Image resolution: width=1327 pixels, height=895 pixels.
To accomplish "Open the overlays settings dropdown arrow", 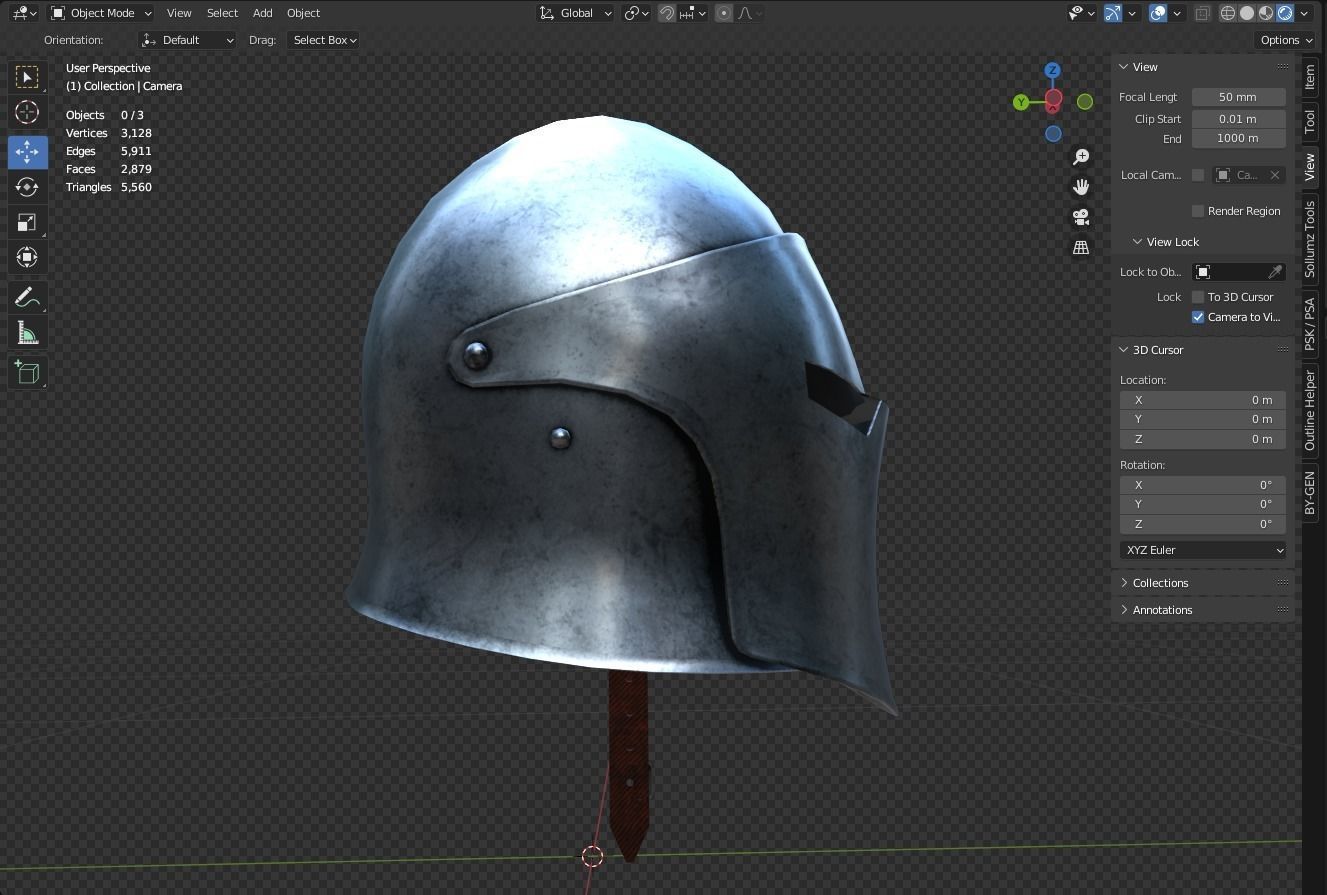I will (1177, 13).
